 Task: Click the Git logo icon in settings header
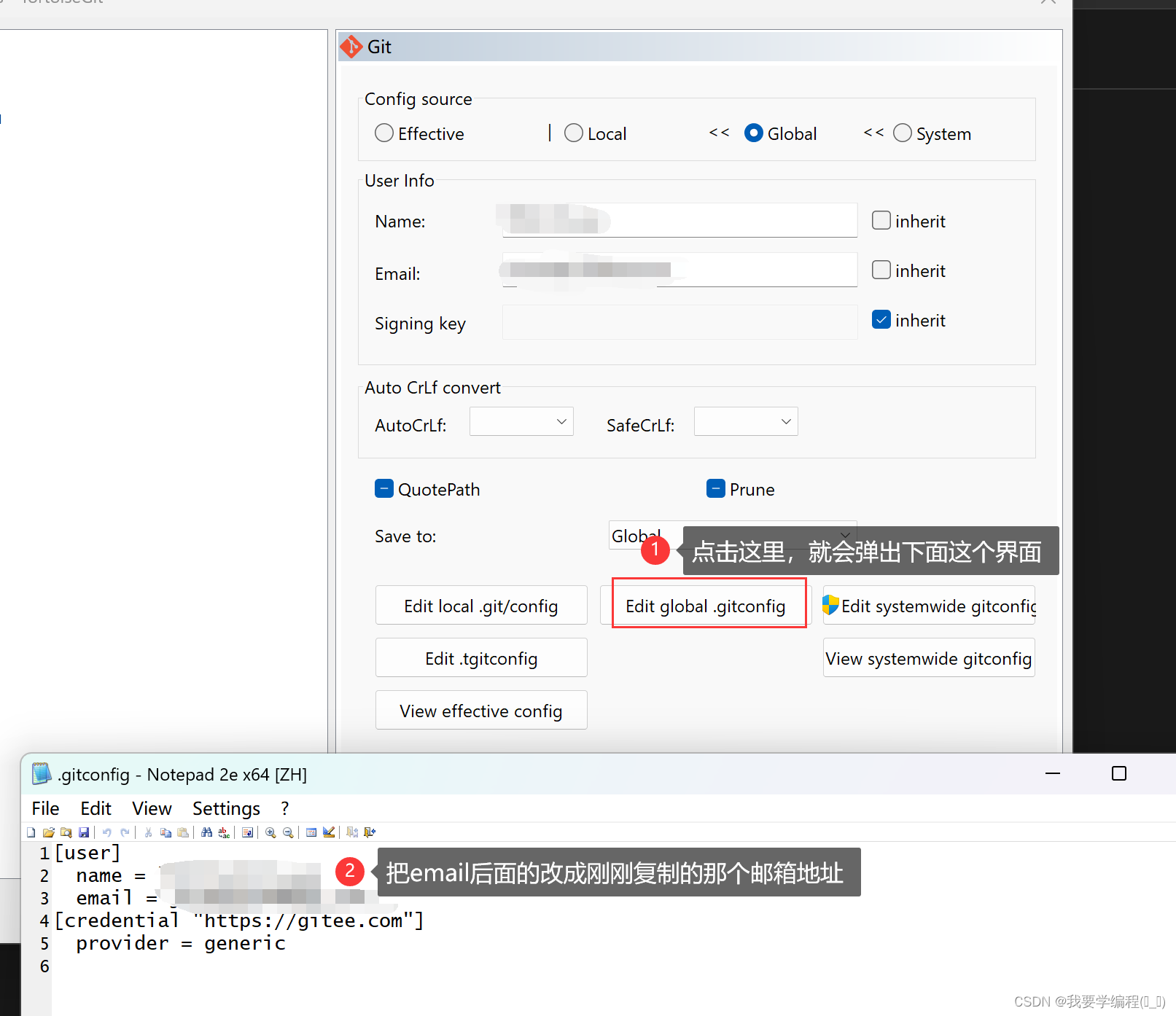click(x=351, y=47)
